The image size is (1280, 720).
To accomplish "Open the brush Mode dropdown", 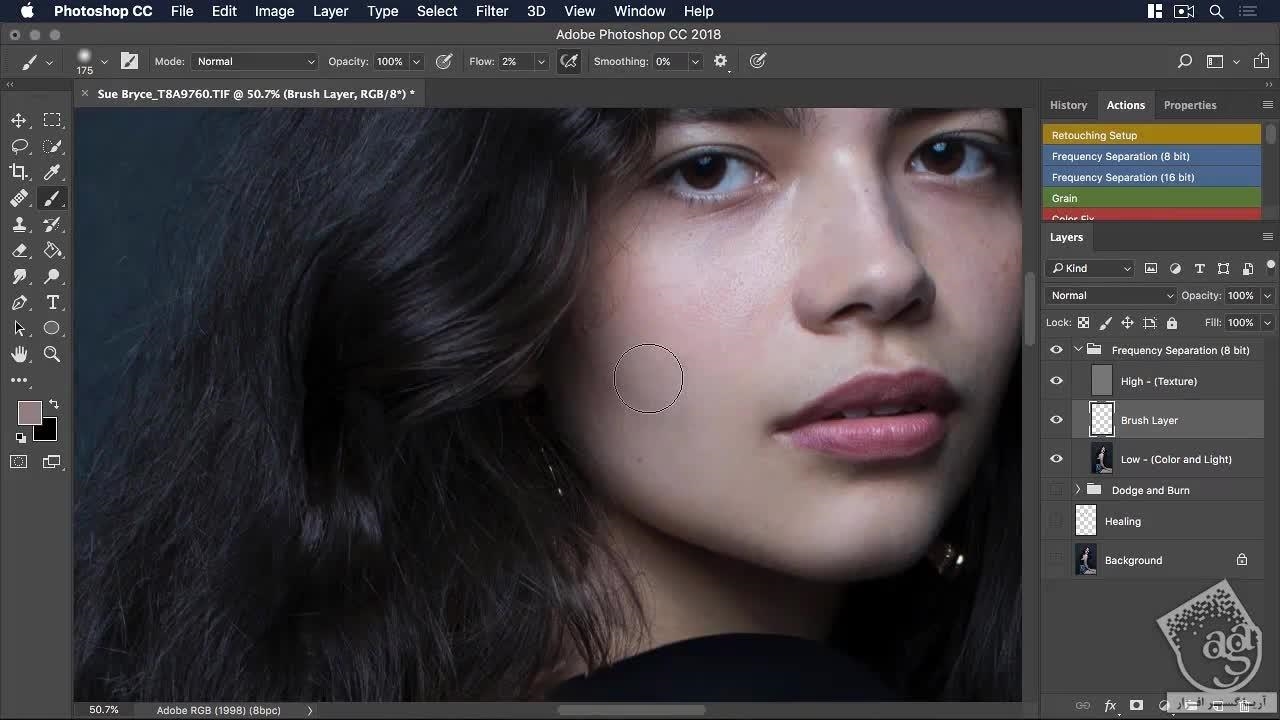I will 255,61.
